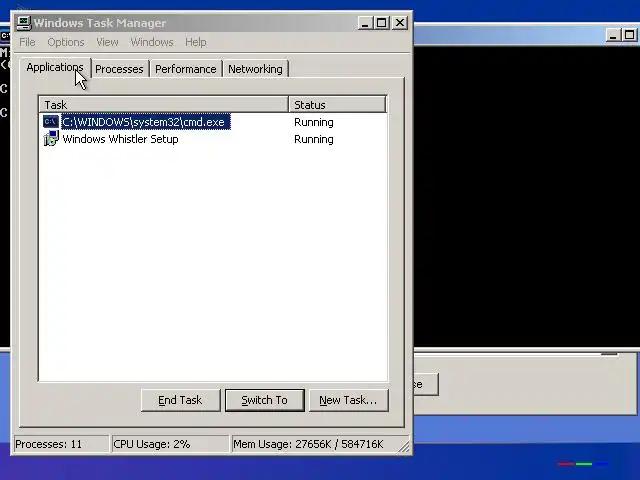Minimize the command prompt window behind
This screenshot has height=480, width=640.
613,36
